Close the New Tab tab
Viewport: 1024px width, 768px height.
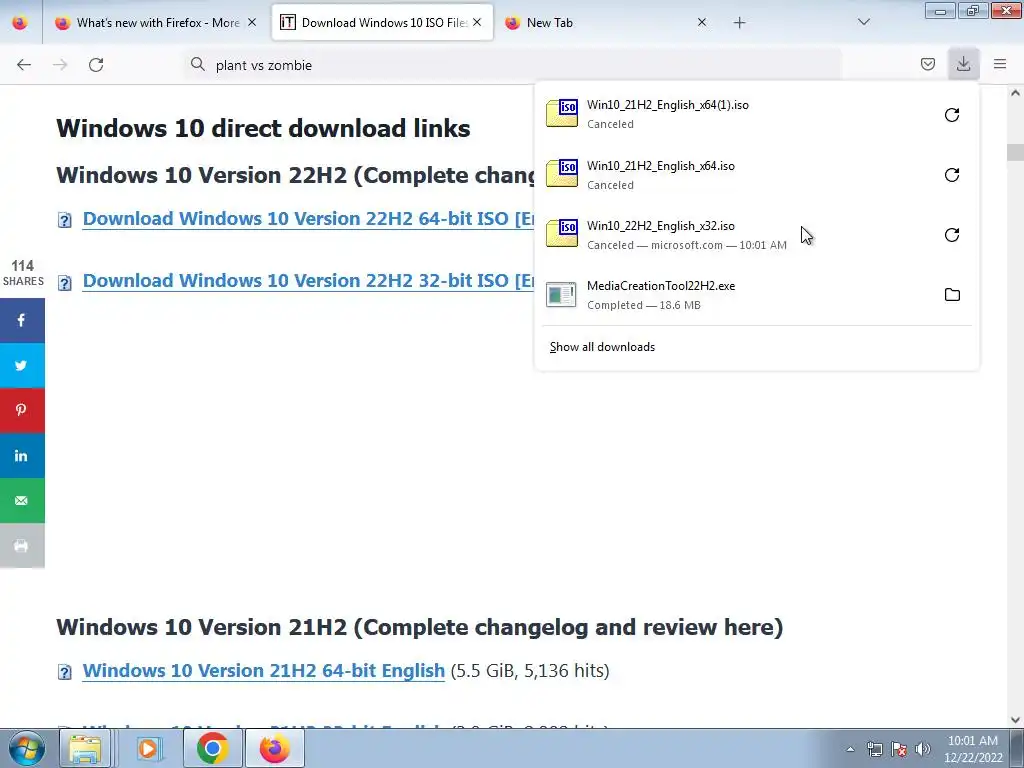click(x=702, y=22)
